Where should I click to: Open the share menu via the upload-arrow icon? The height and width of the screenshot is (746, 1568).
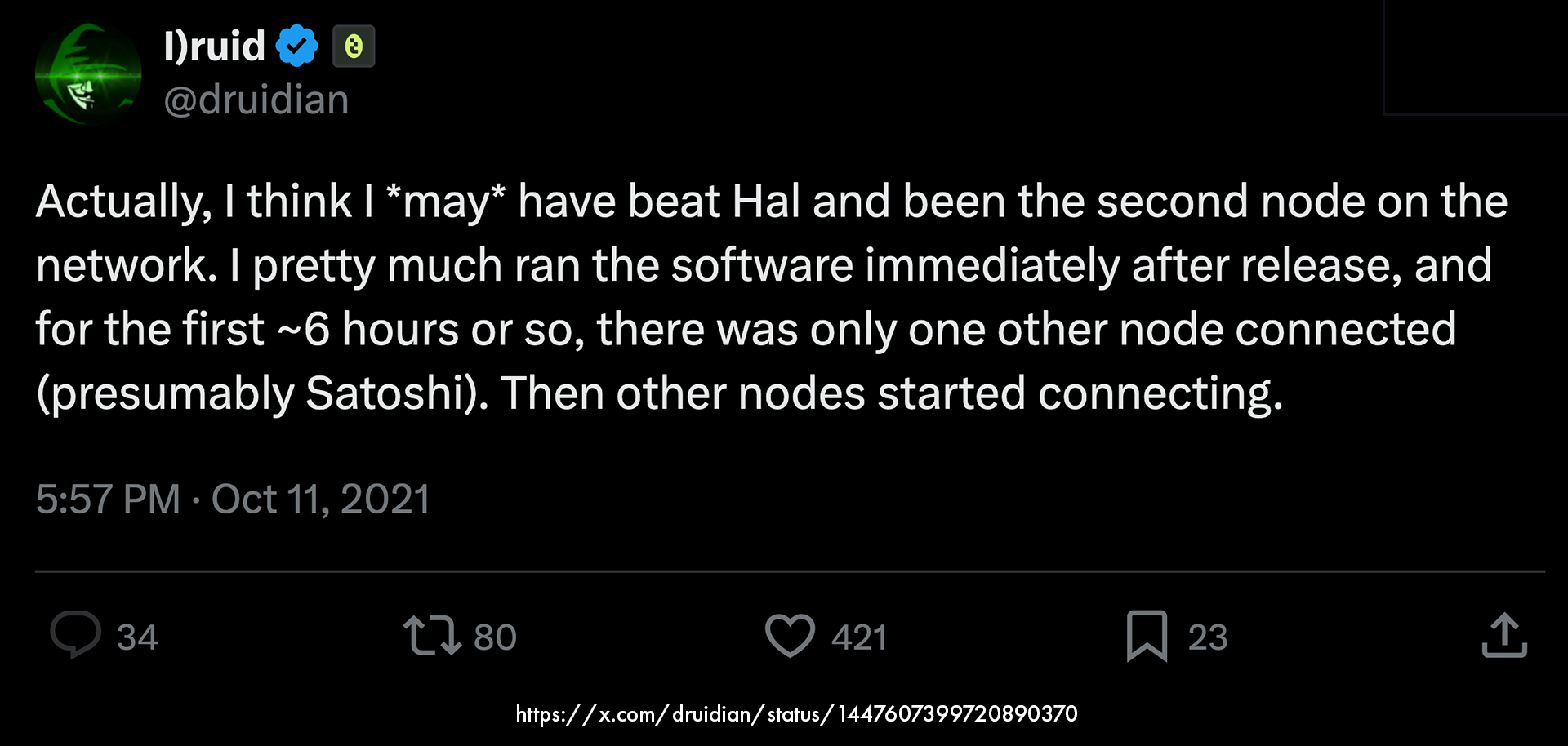[1503, 636]
